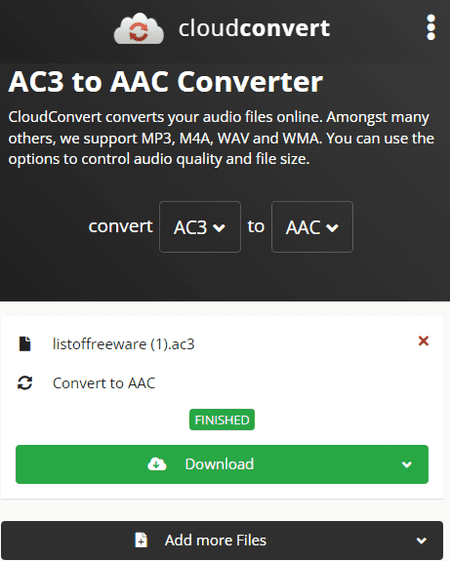This screenshot has height=561, width=450.
Task: Click the Convert to AAC label
Action: click(x=104, y=383)
